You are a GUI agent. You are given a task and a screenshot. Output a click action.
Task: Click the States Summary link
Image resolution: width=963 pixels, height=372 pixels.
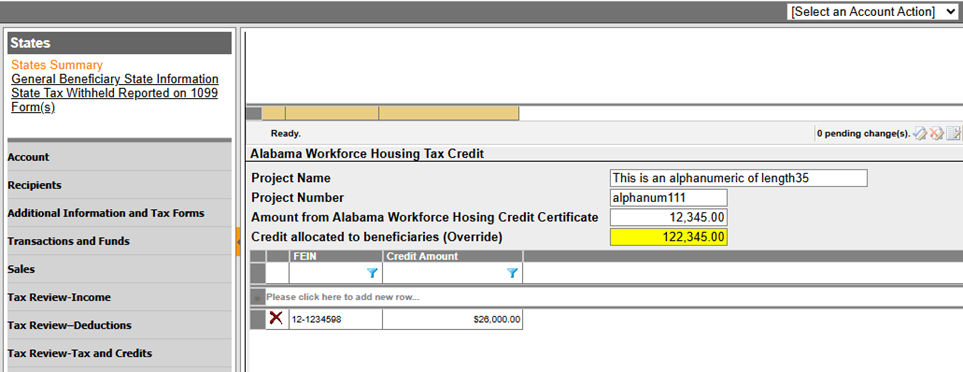tap(57, 65)
